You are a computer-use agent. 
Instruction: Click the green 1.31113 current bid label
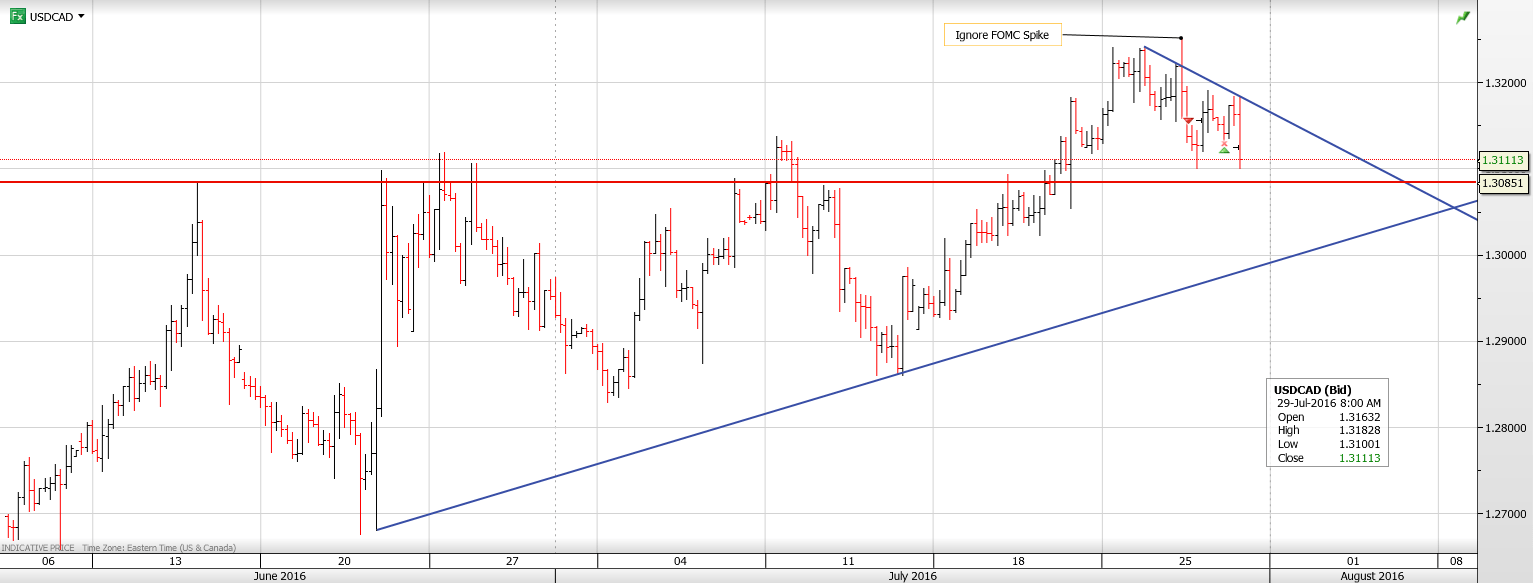point(1505,161)
